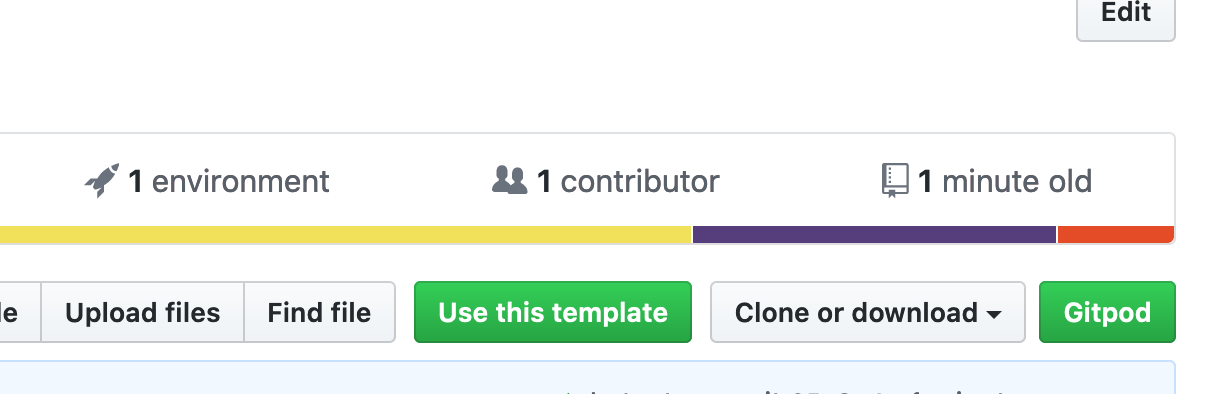Click the orange-red segment of the language bar

click(x=1116, y=235)
